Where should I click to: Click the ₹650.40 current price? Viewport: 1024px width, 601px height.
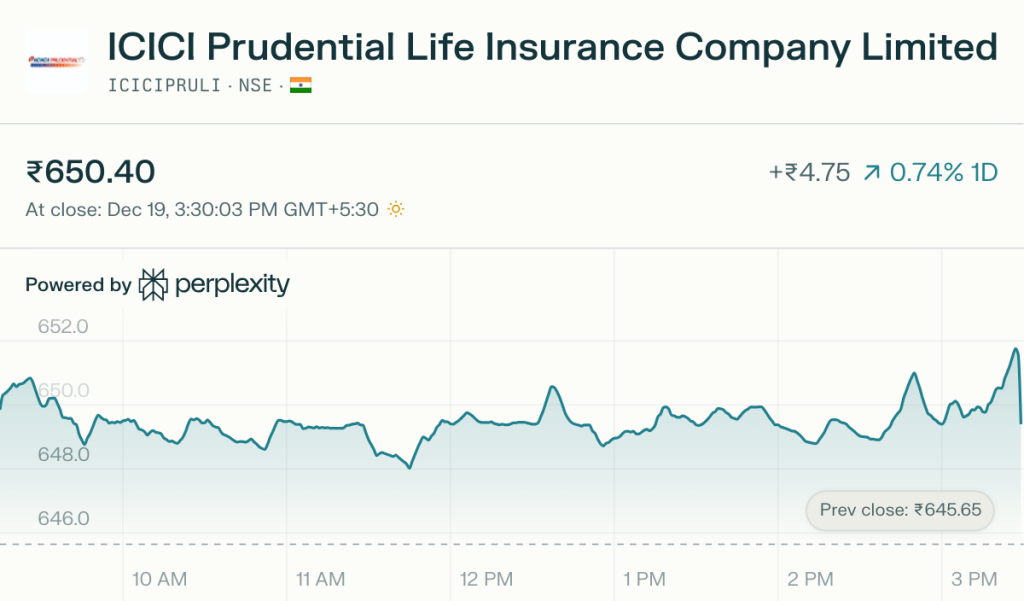(x=91, y=172)
